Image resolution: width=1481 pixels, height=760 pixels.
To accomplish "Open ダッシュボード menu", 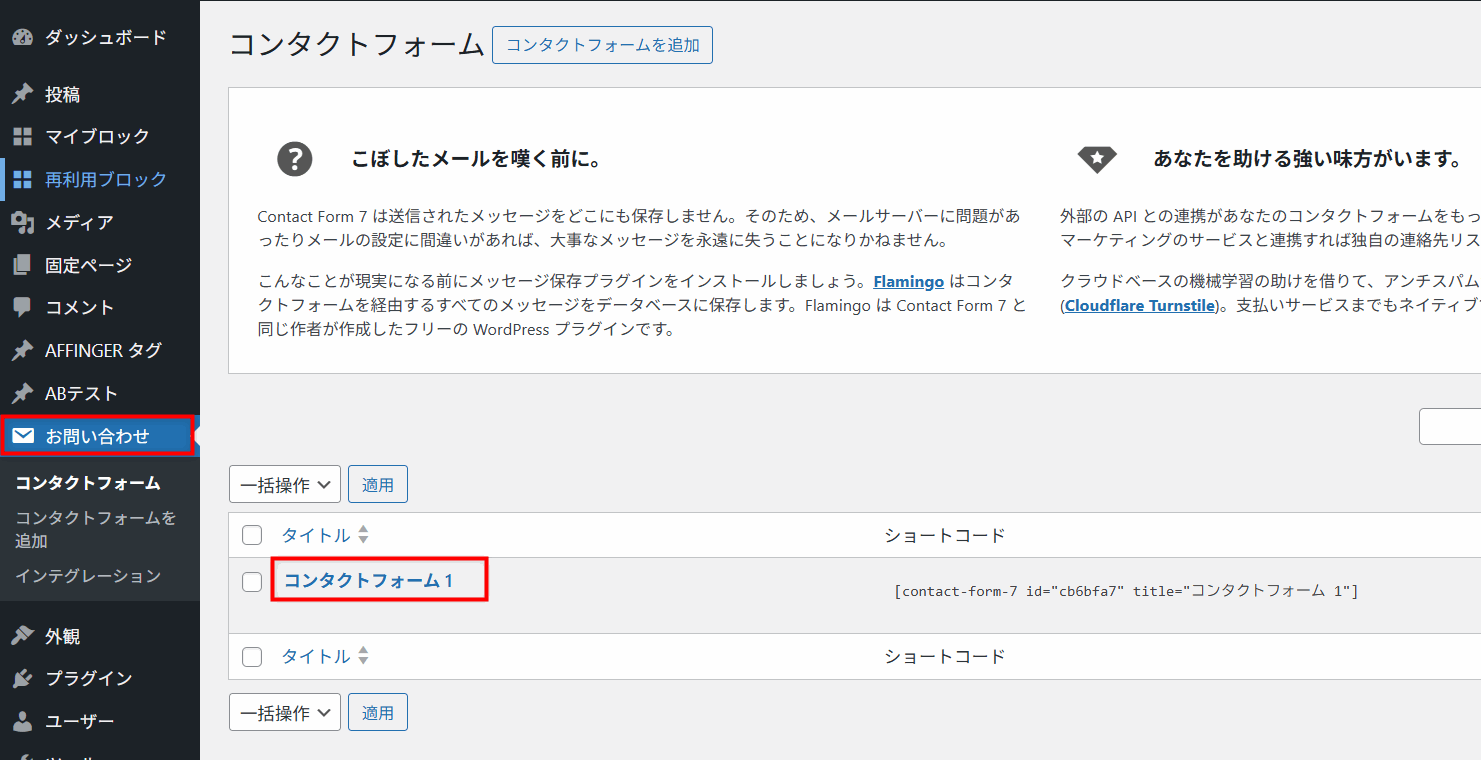I will click(100, 38).
